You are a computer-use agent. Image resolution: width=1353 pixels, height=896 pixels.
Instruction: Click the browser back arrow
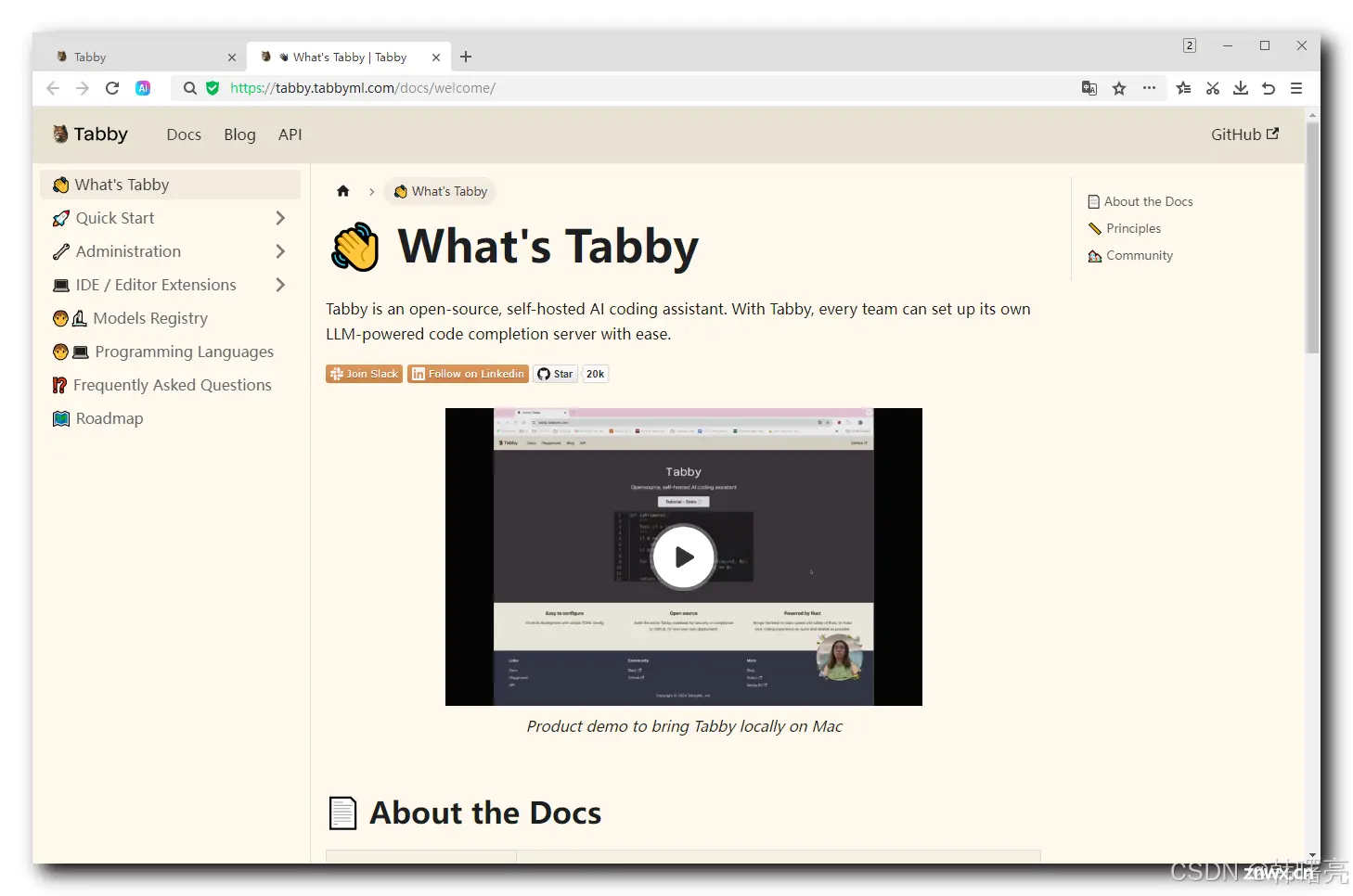[53, 88]
